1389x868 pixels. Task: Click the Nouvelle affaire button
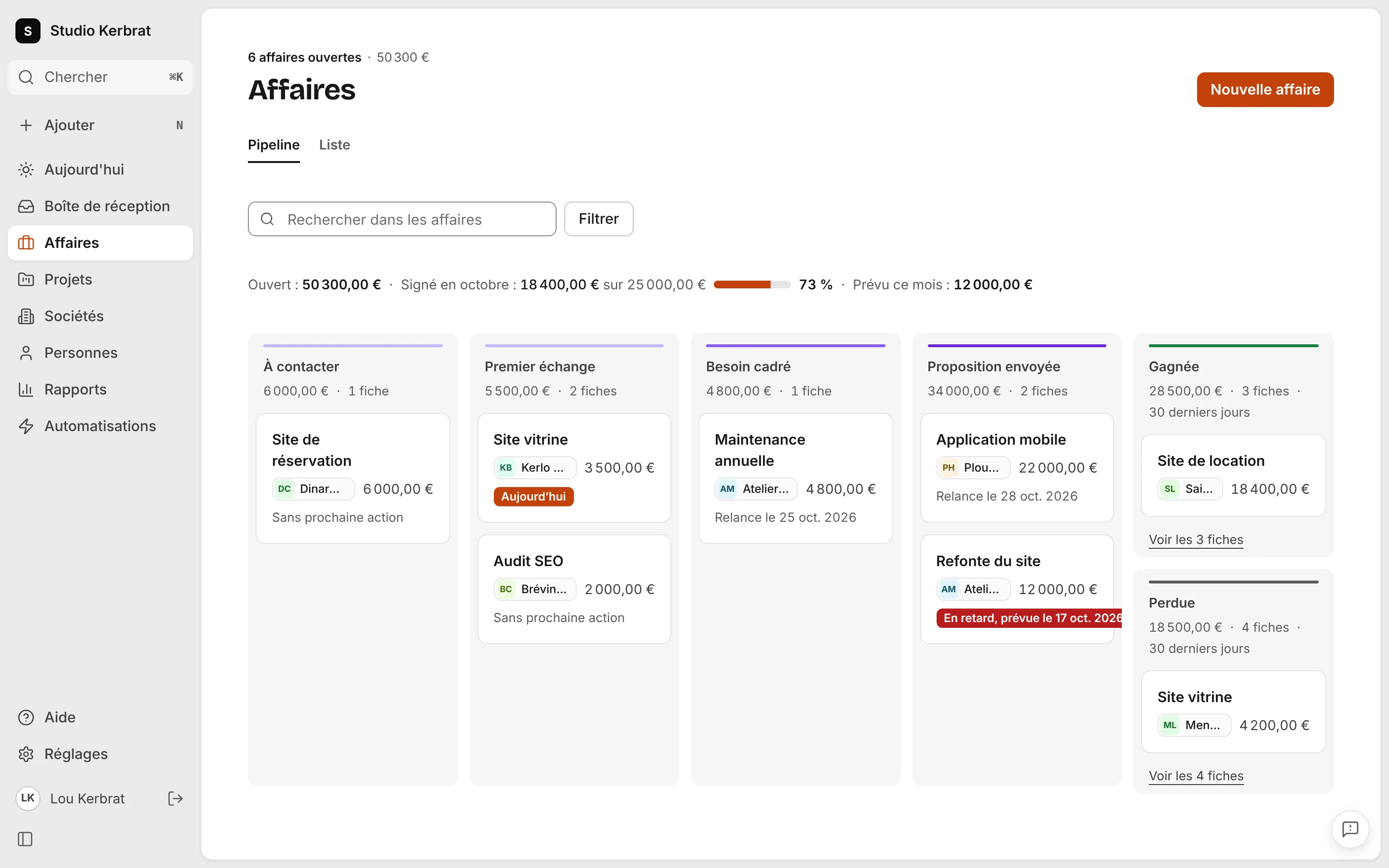point(1265,90)
